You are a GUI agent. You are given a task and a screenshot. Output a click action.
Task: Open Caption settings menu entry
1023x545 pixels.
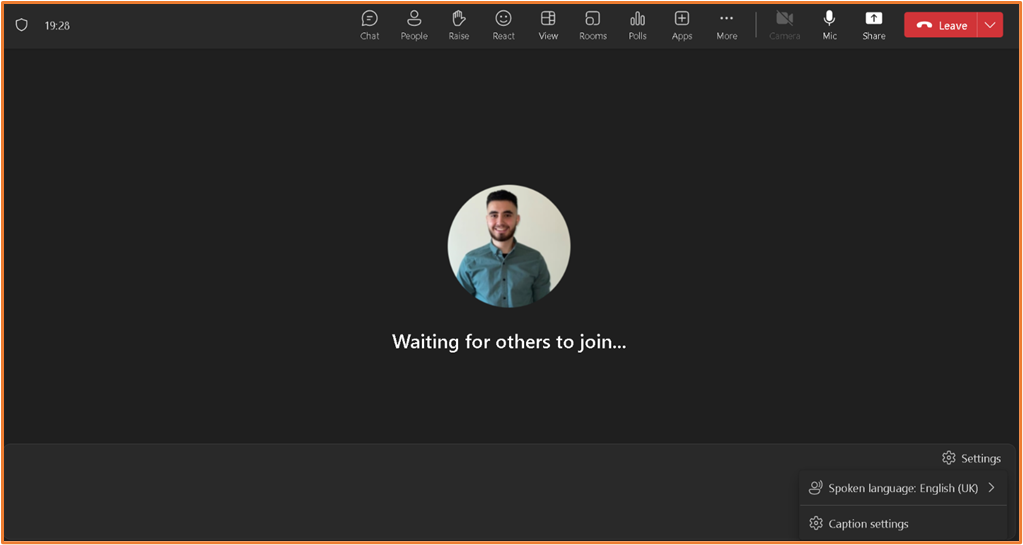(x=902, y=523)
